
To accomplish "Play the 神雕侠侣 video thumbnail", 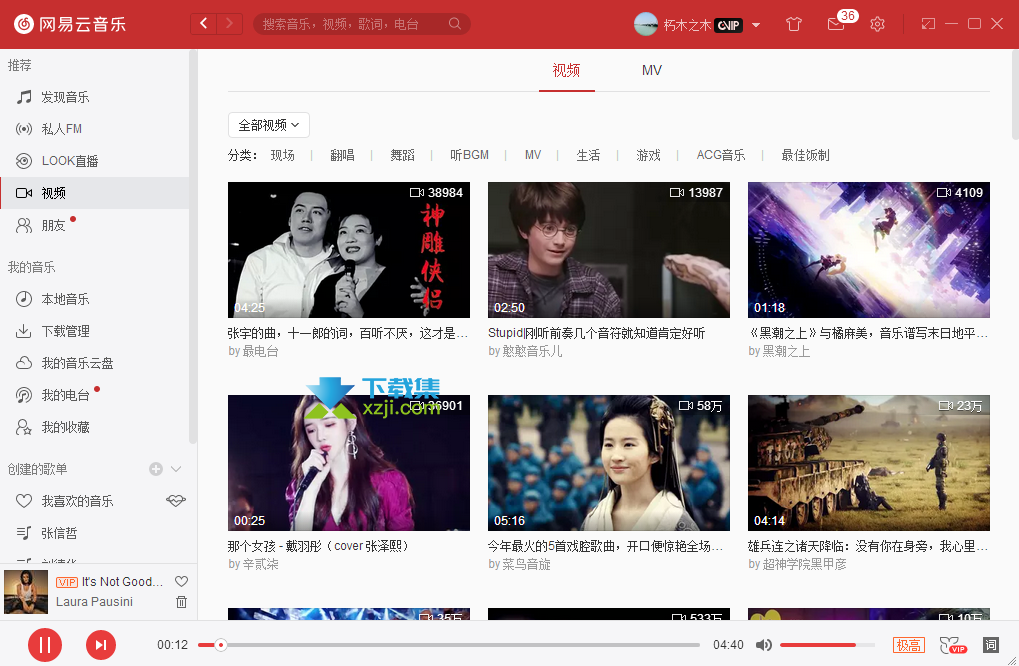I will click(x=349, y=250).
